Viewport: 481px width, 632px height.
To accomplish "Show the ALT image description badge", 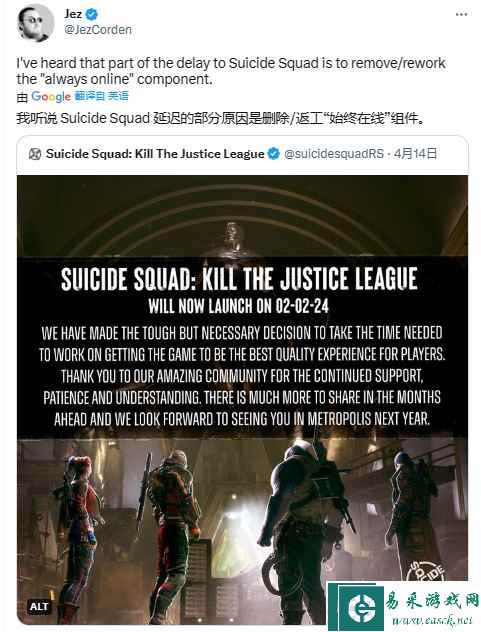I will (x=39, y=606).
